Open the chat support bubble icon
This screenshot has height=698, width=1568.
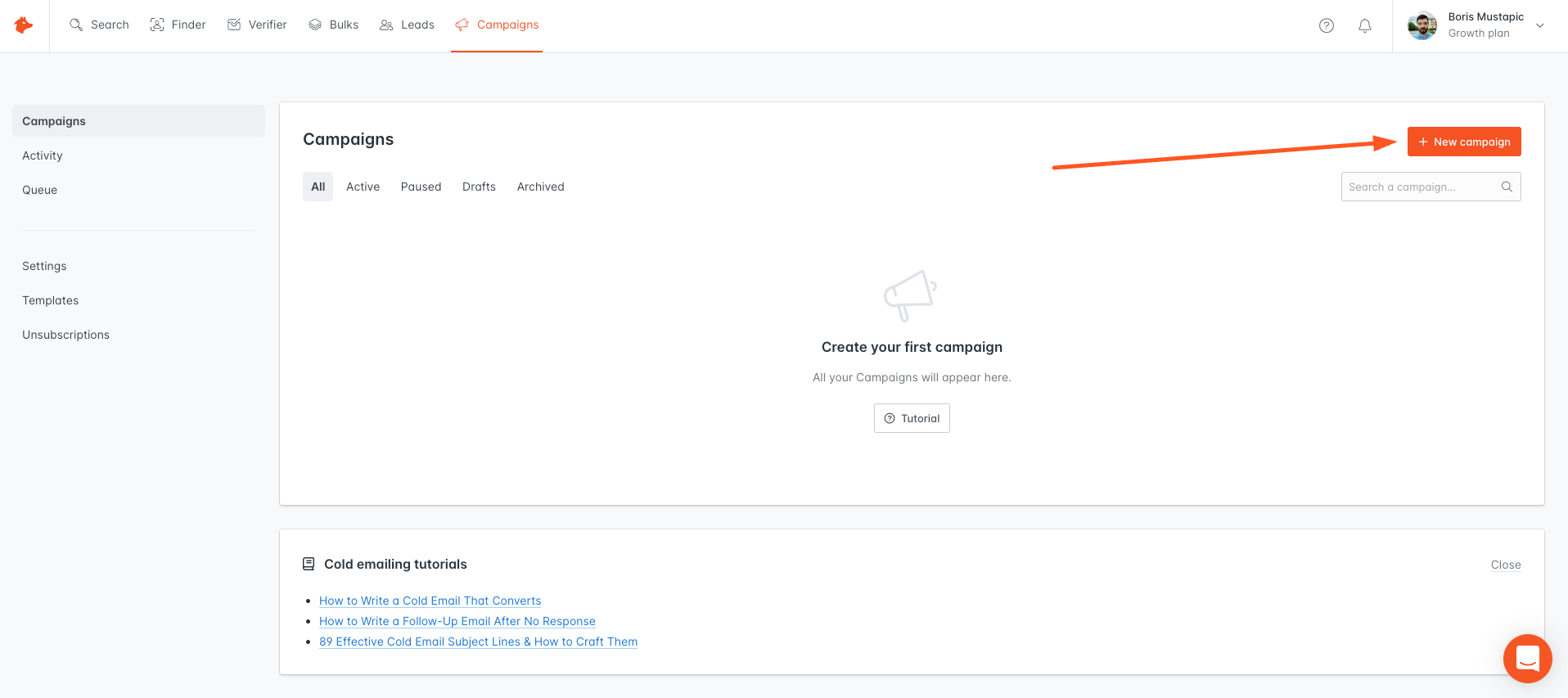coord(1528,658)
